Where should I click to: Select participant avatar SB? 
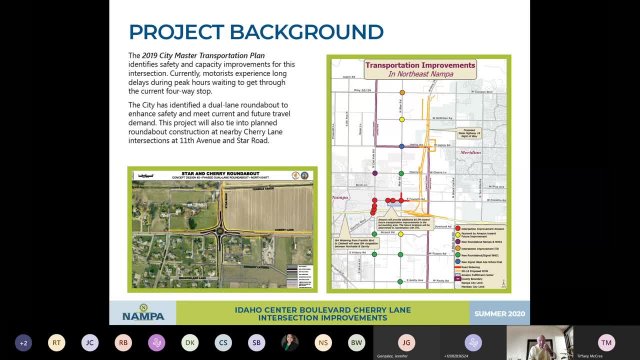[256, 343]
